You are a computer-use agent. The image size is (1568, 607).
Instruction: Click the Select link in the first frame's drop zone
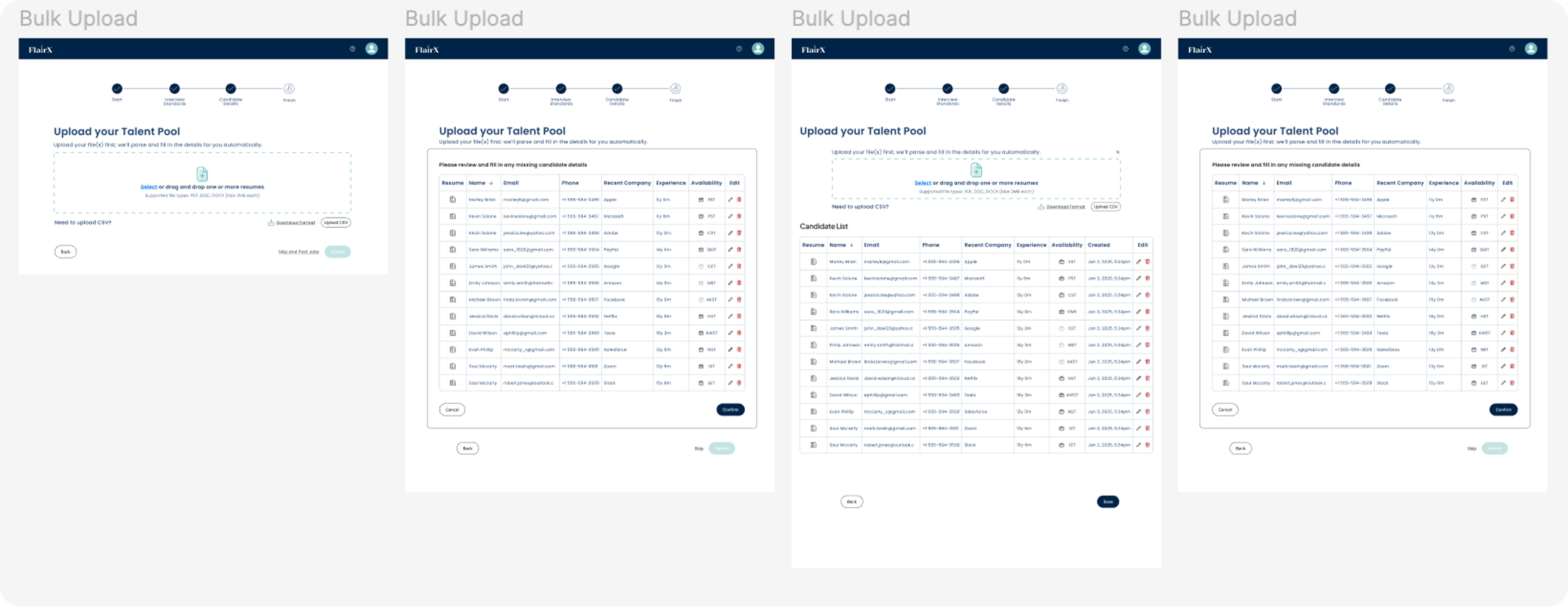[x=149, y=188]
